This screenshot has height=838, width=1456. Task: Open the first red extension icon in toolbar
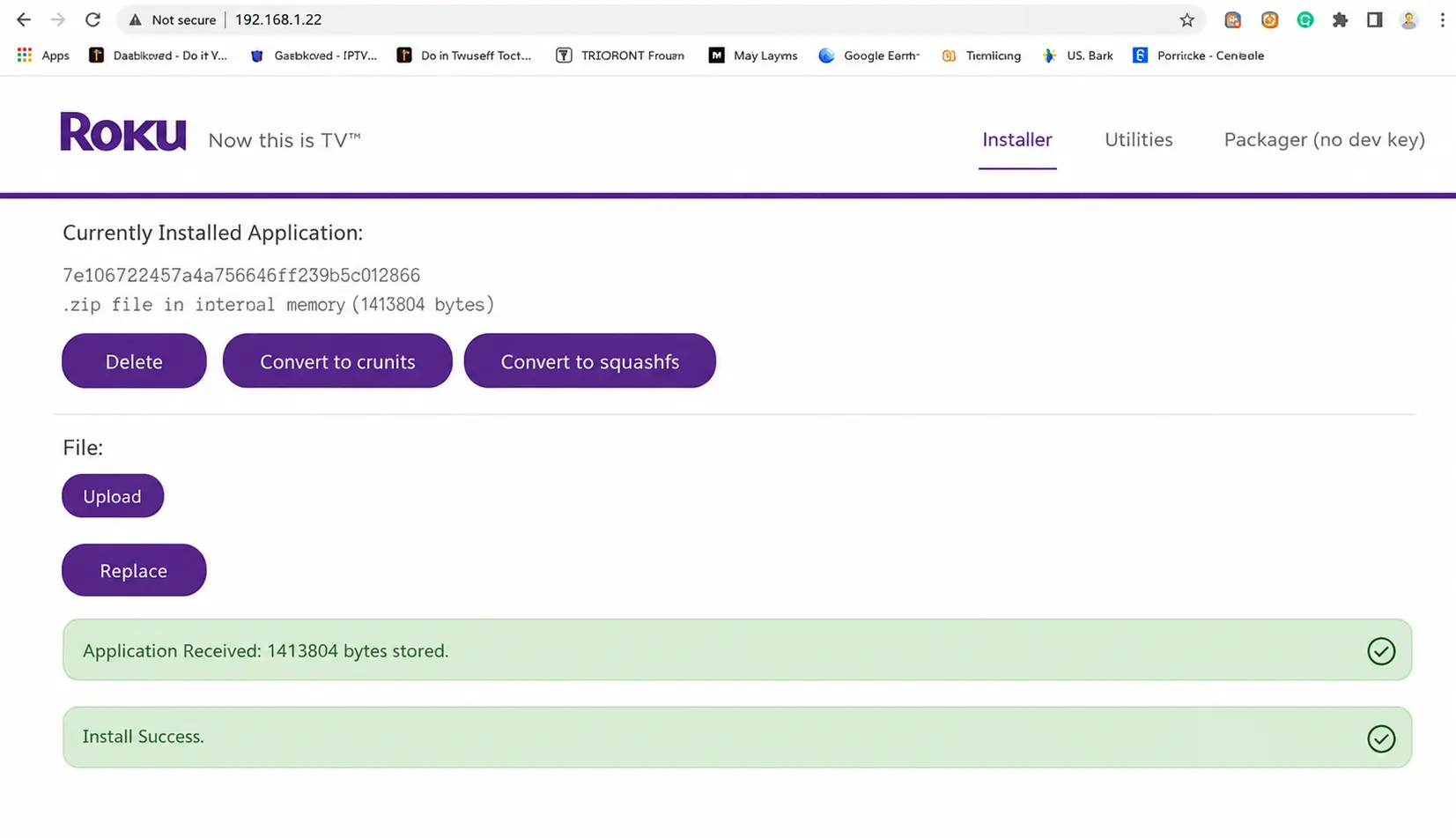click(1232, 19)
